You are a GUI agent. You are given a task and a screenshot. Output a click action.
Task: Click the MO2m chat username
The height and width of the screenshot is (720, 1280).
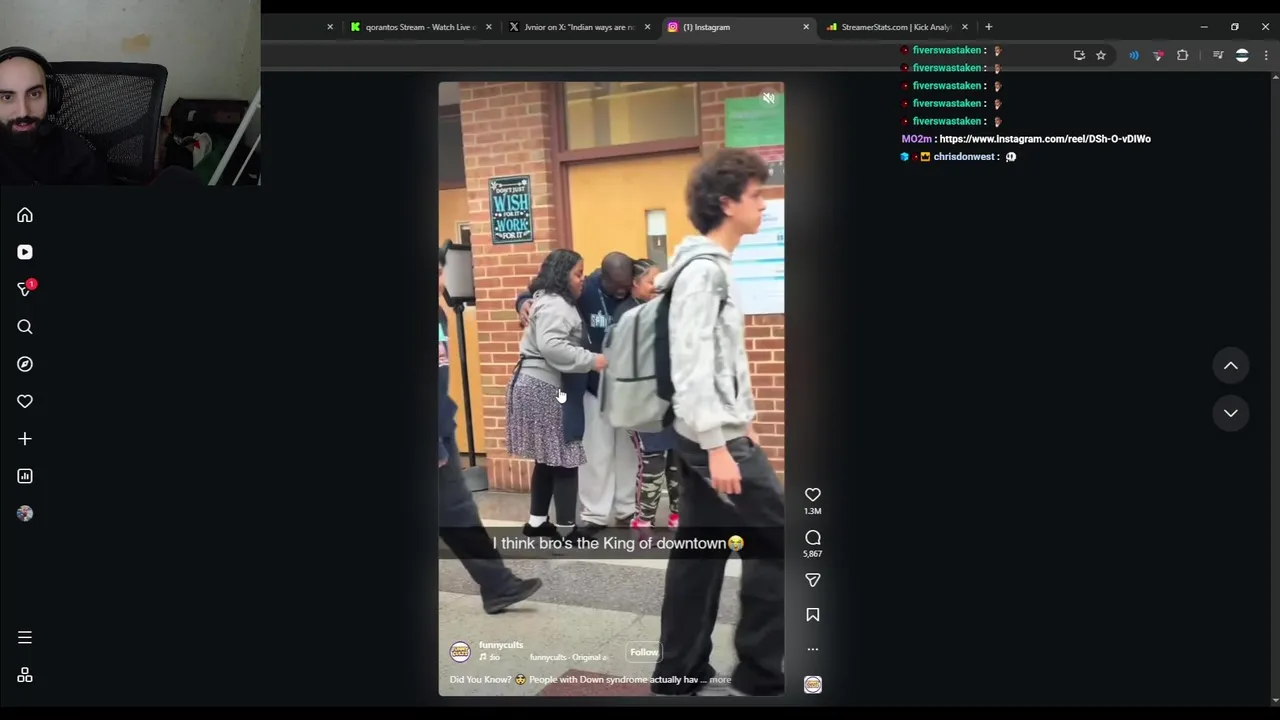[x=916, y=139]
